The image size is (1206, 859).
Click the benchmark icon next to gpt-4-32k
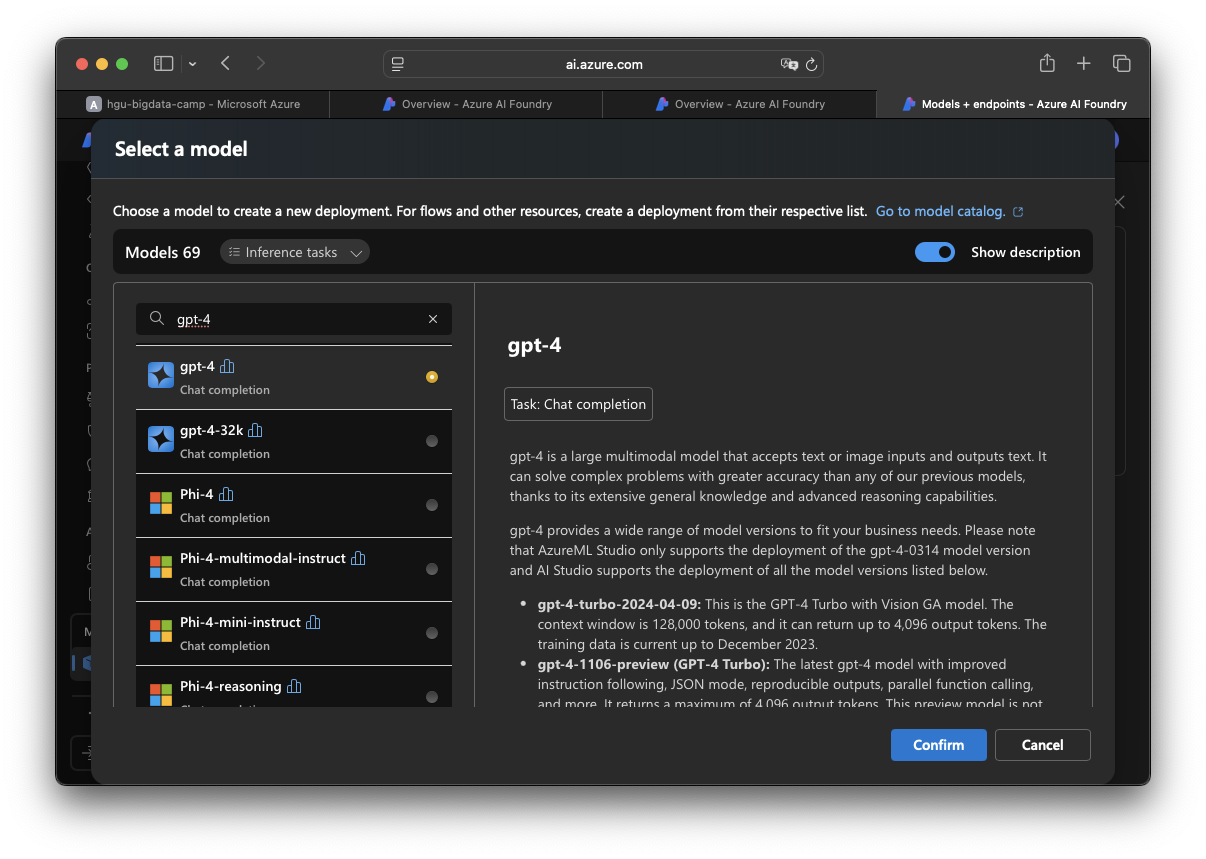255,430
